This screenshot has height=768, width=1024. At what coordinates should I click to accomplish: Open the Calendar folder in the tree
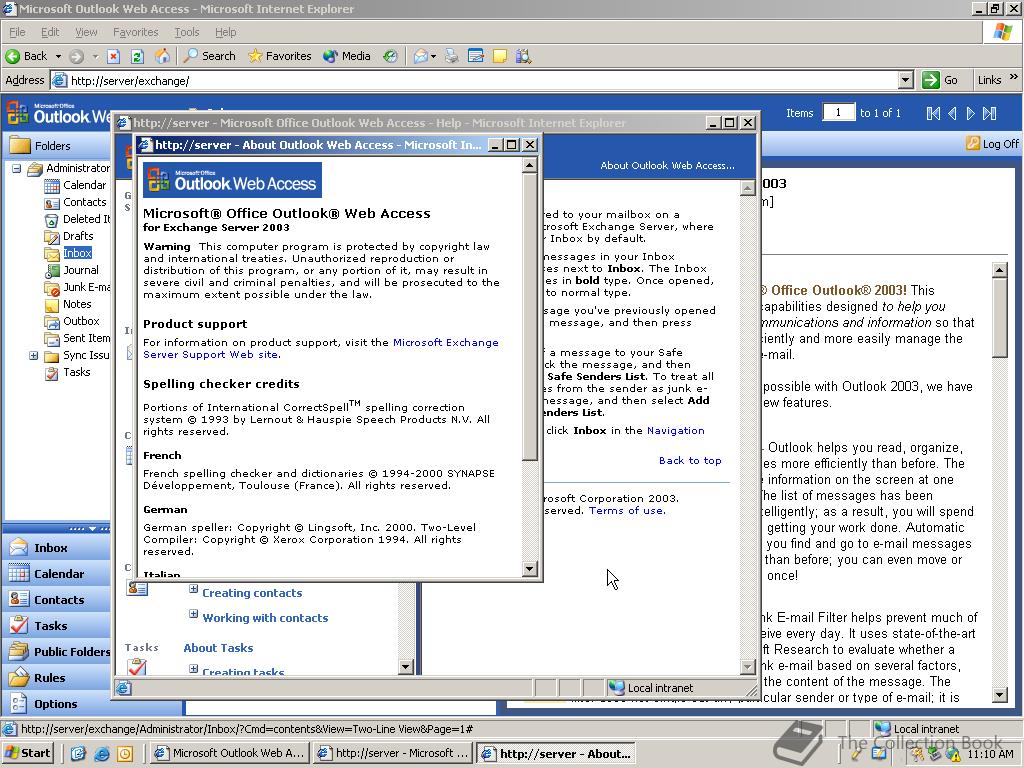pyautogui.click(x=84, y=185)
